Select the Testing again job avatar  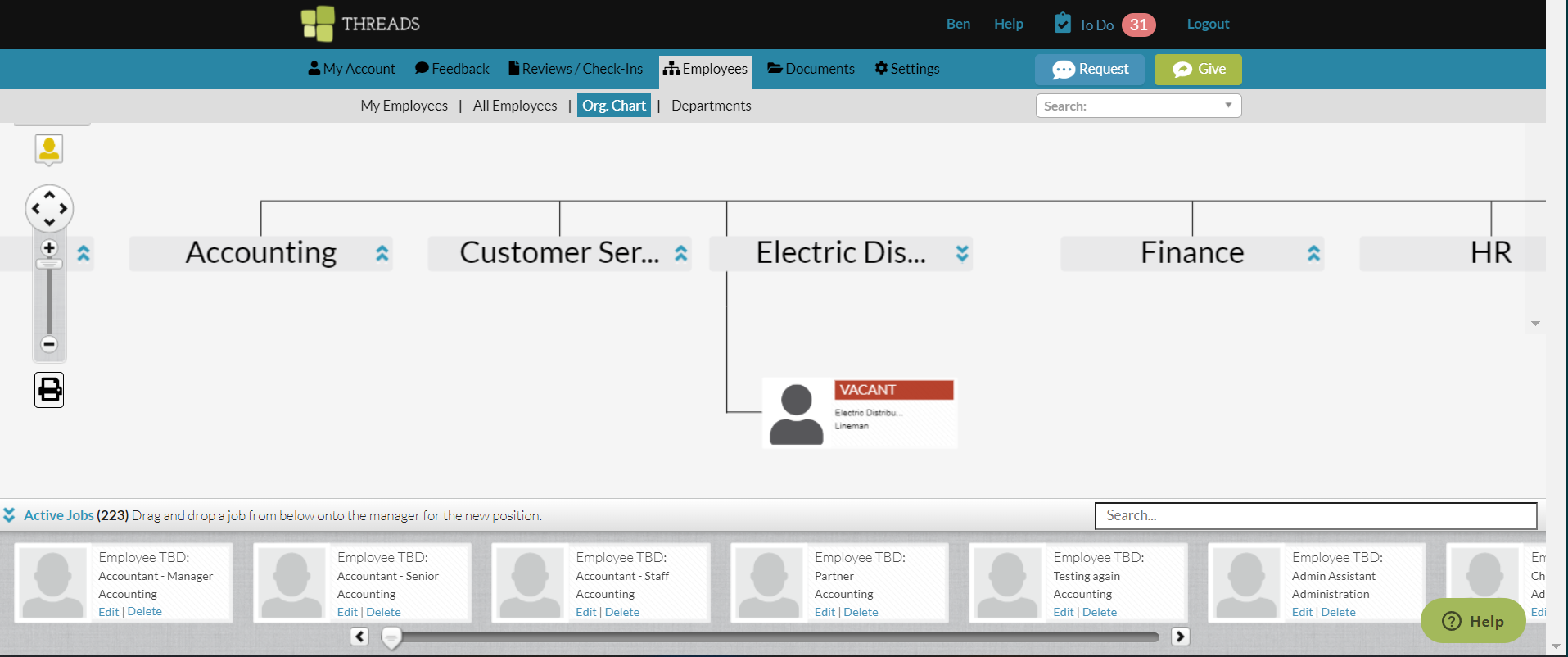[x=1007, y=582]
